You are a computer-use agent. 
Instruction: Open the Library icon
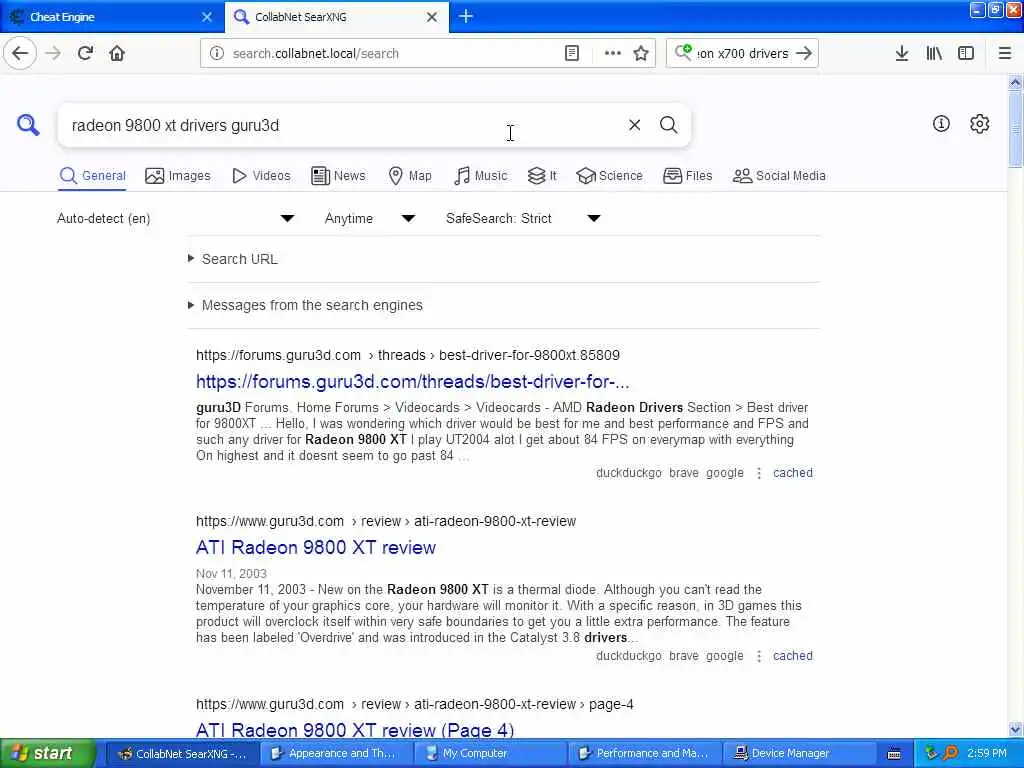(x=934, y=53)
